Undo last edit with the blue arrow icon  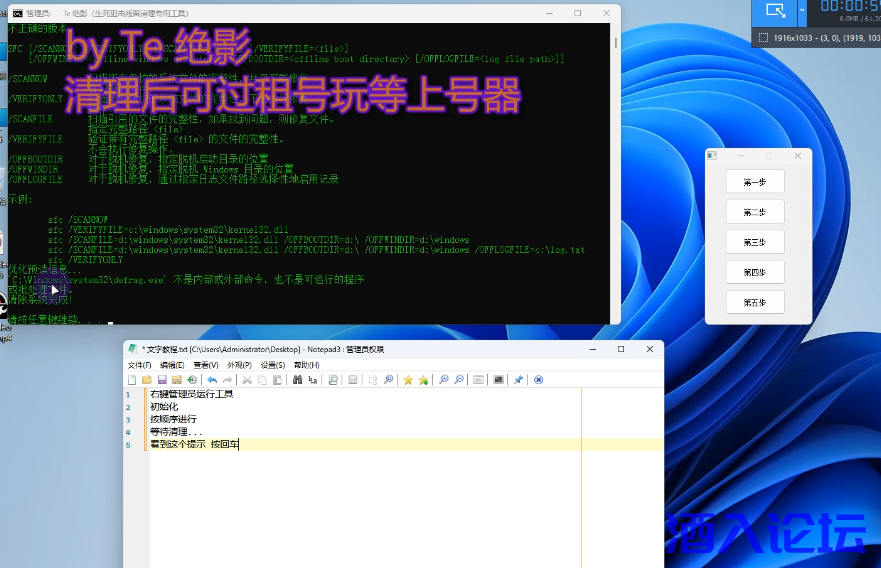coord(211,380)
